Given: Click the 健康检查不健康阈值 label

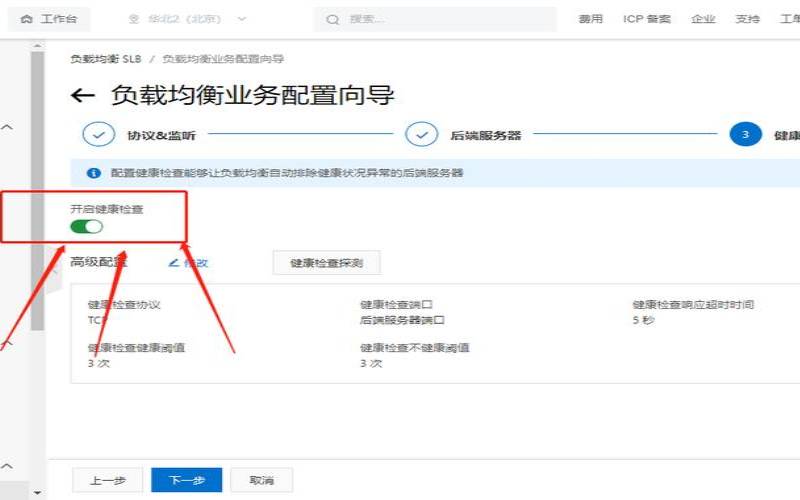Looking at the screenshot, I should tap(414, 348).
